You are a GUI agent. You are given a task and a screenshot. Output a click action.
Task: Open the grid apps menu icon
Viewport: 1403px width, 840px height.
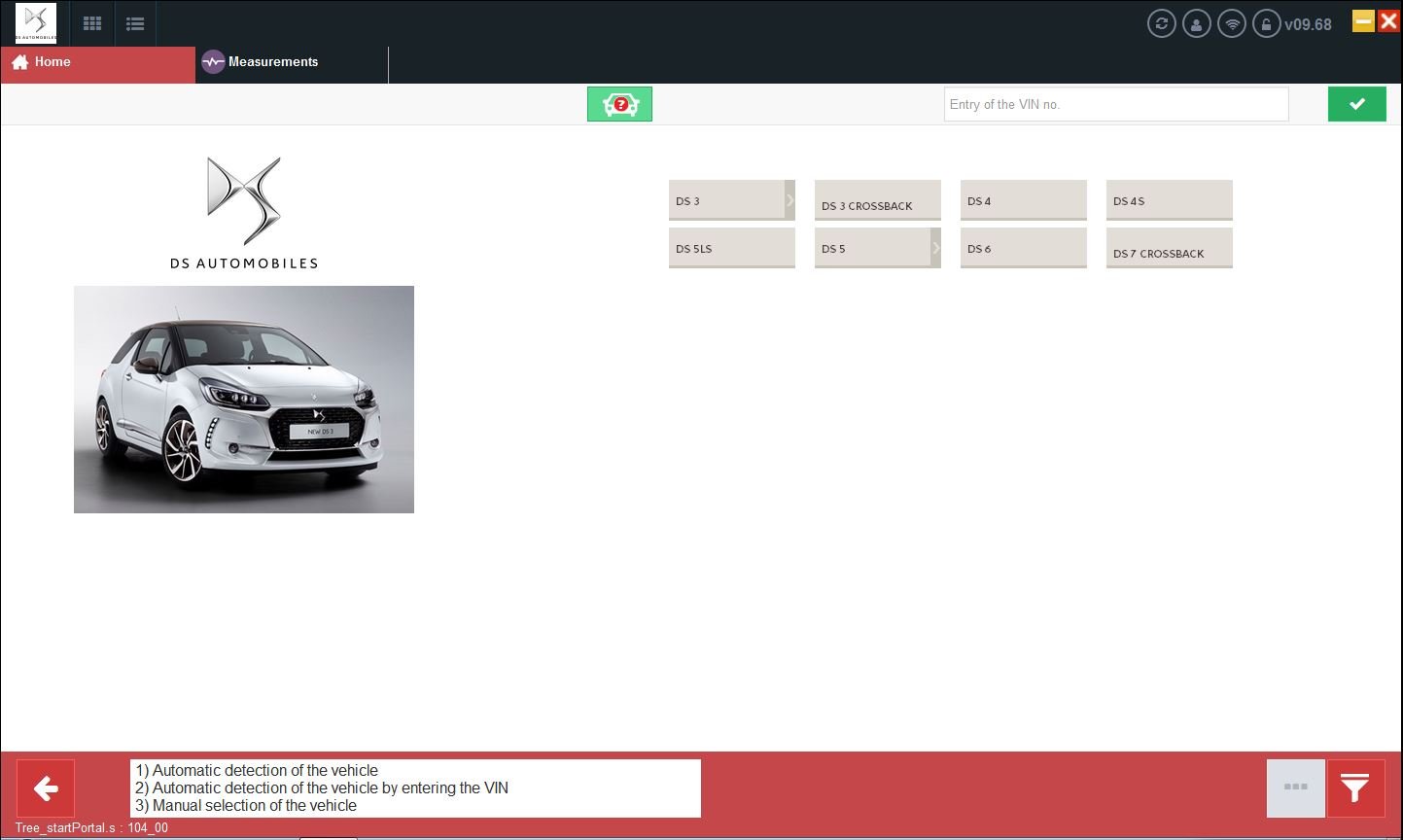[92, 22]
